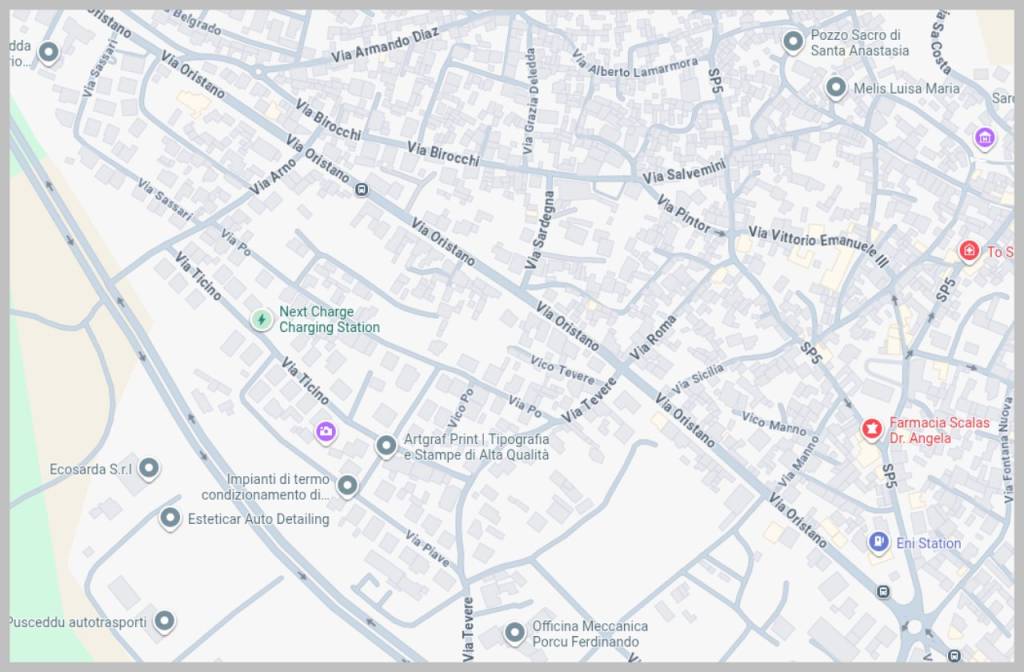Screen dimensions: 1024x672
Task: Open the Eni Station text label
Action: coord(928,544)
